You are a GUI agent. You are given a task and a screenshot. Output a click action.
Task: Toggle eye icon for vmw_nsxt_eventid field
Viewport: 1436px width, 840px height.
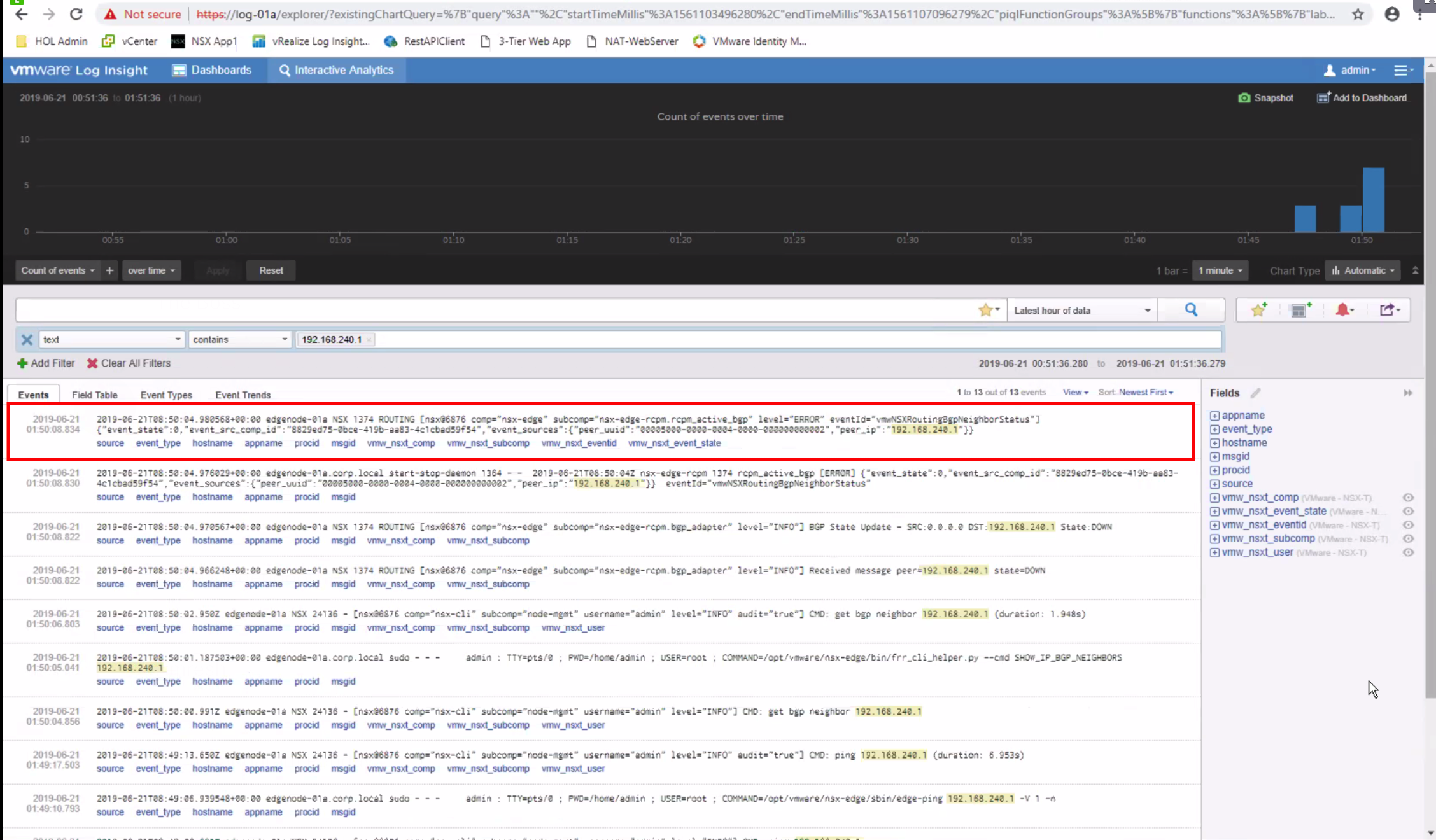[x=1408, y=525]
